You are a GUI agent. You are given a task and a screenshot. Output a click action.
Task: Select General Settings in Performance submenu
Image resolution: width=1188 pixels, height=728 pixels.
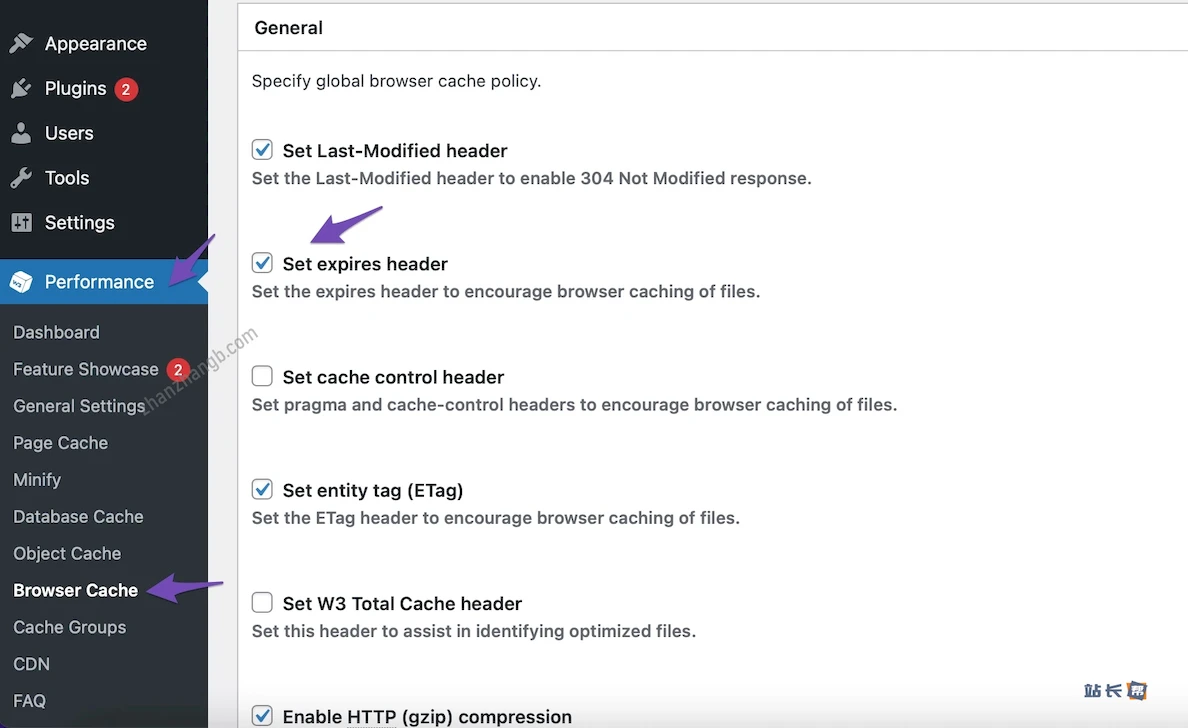pos(79,406)
